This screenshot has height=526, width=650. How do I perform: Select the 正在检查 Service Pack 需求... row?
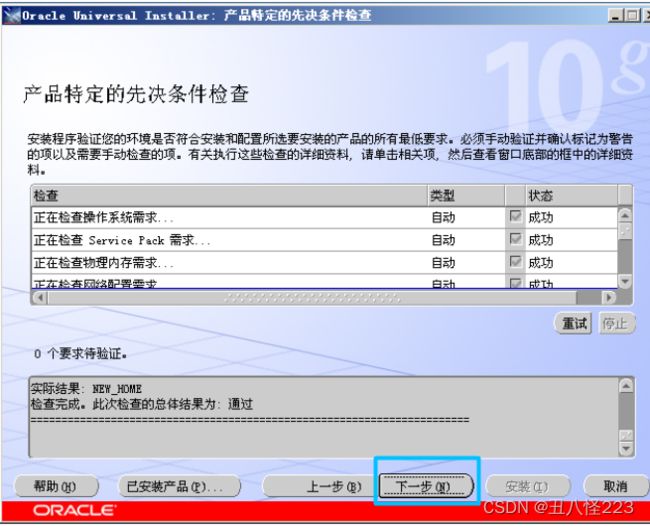pos(324,240)
